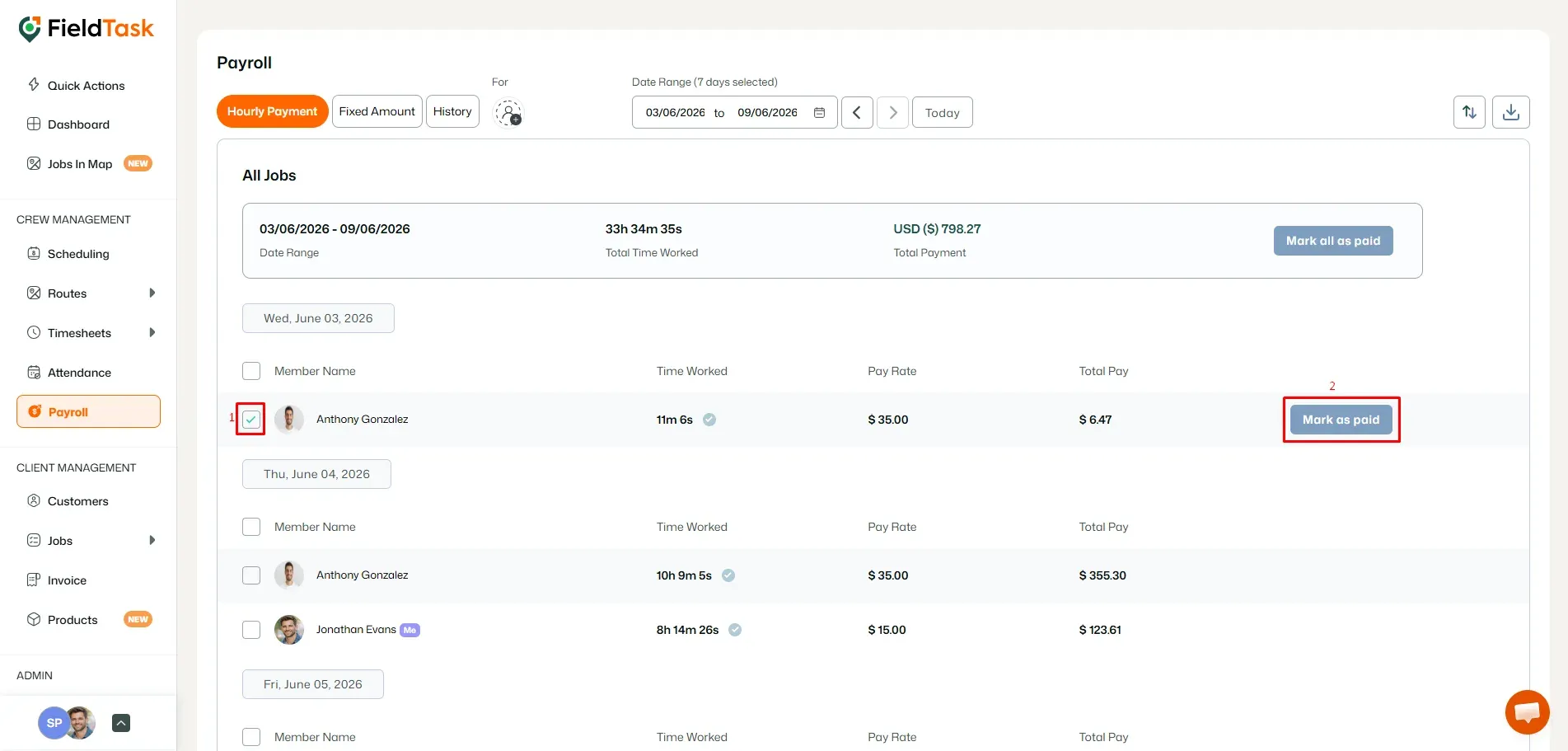Screen dimensions: 1568x751
Task: Switch to Hourly Payment tab
Action: [x=272, y=111]
